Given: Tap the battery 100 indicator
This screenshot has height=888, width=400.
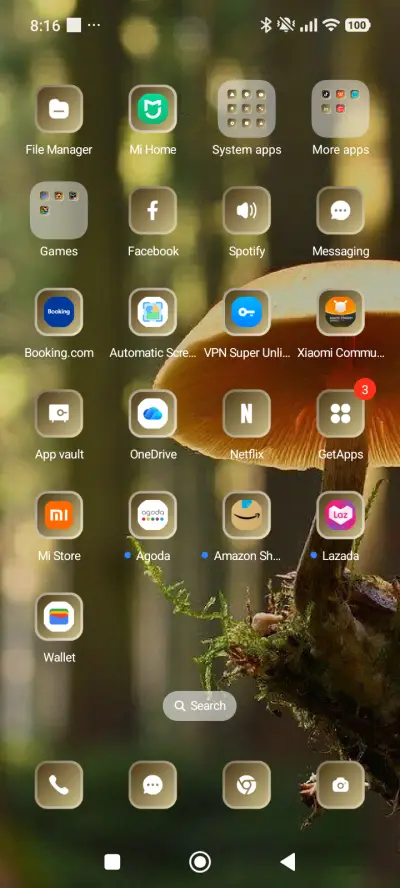Looking at the screenshot, I should click(357, 25).
